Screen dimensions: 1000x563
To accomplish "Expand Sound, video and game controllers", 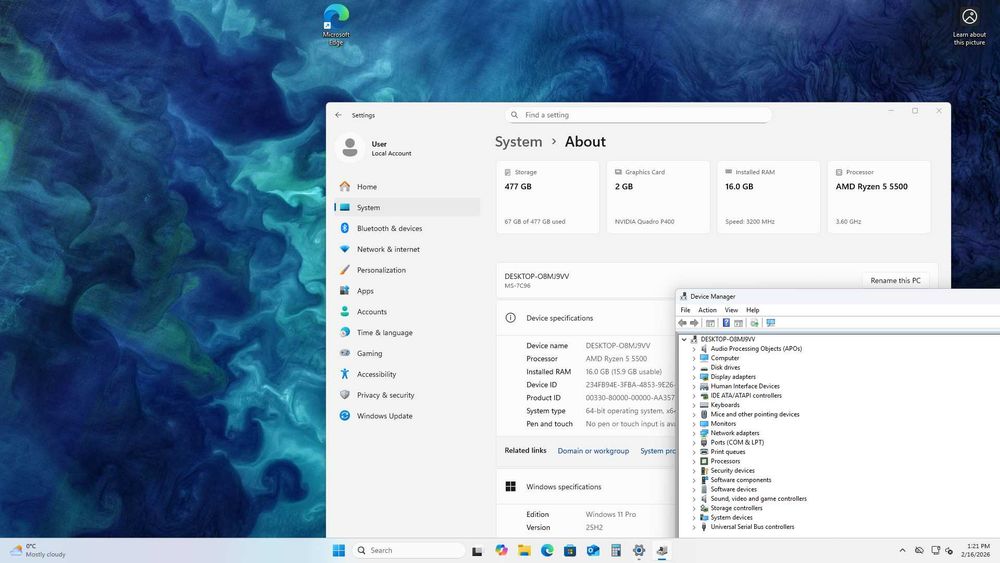I will coord(694,499).
